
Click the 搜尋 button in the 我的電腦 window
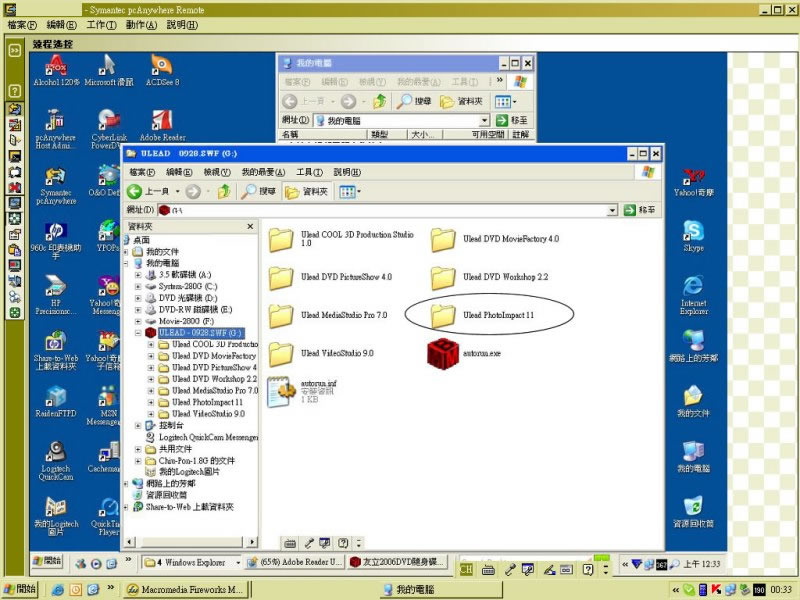point(414,102)
